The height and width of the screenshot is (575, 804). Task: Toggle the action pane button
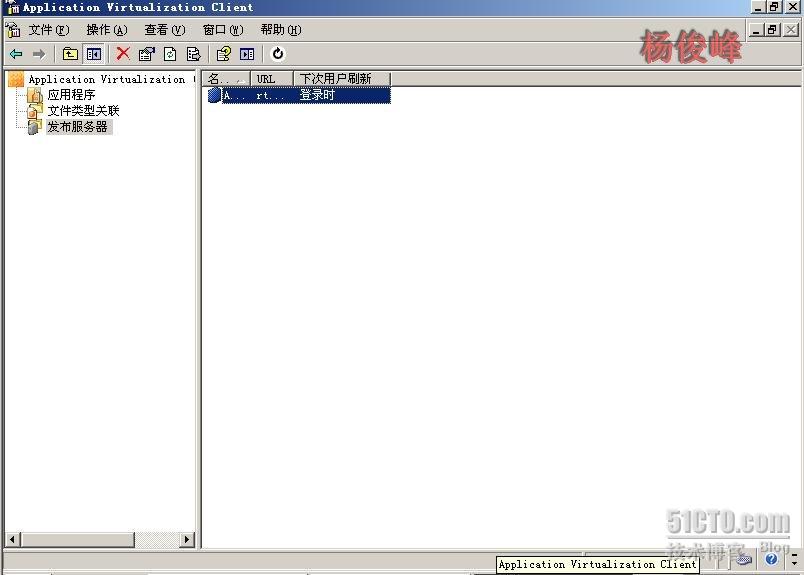pyautogui.click(x=247, y=54)
